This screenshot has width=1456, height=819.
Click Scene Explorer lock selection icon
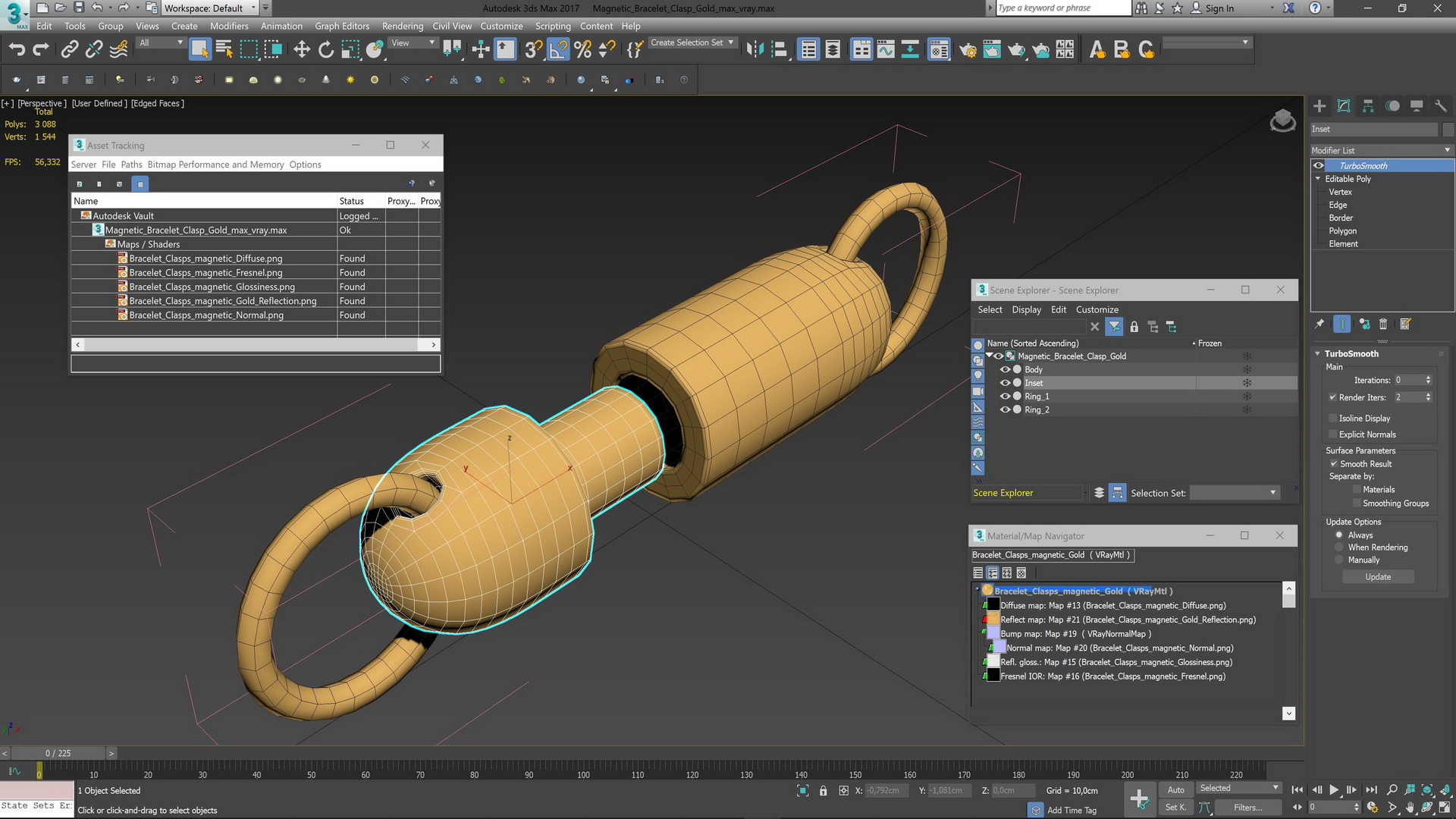coord(1134,327)
